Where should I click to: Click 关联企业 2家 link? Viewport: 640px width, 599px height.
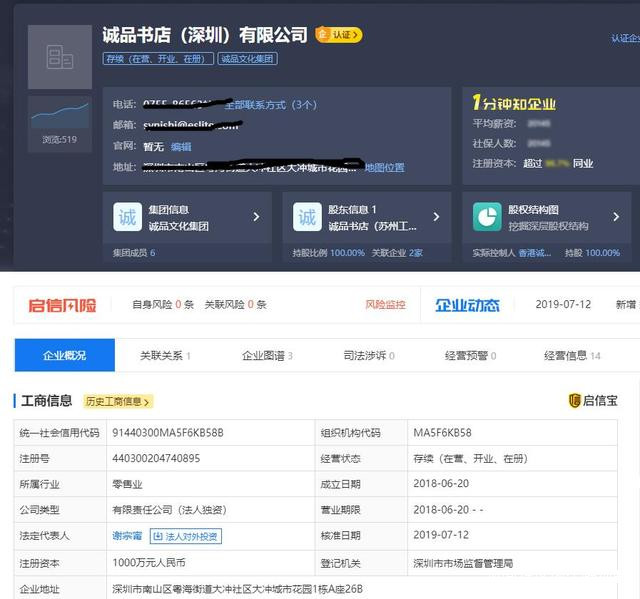(397, 253)
